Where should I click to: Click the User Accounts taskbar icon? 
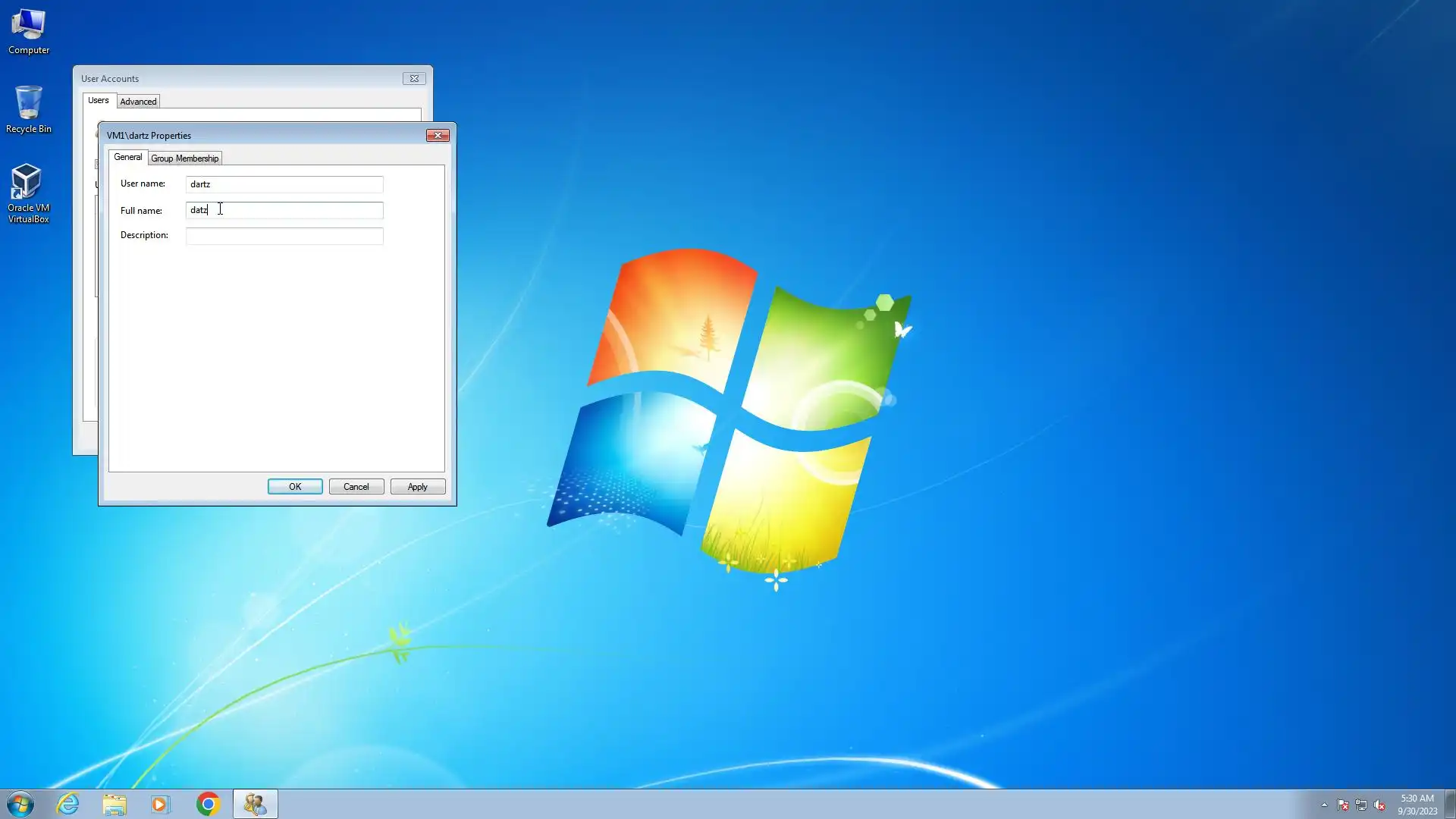point(255,804)
